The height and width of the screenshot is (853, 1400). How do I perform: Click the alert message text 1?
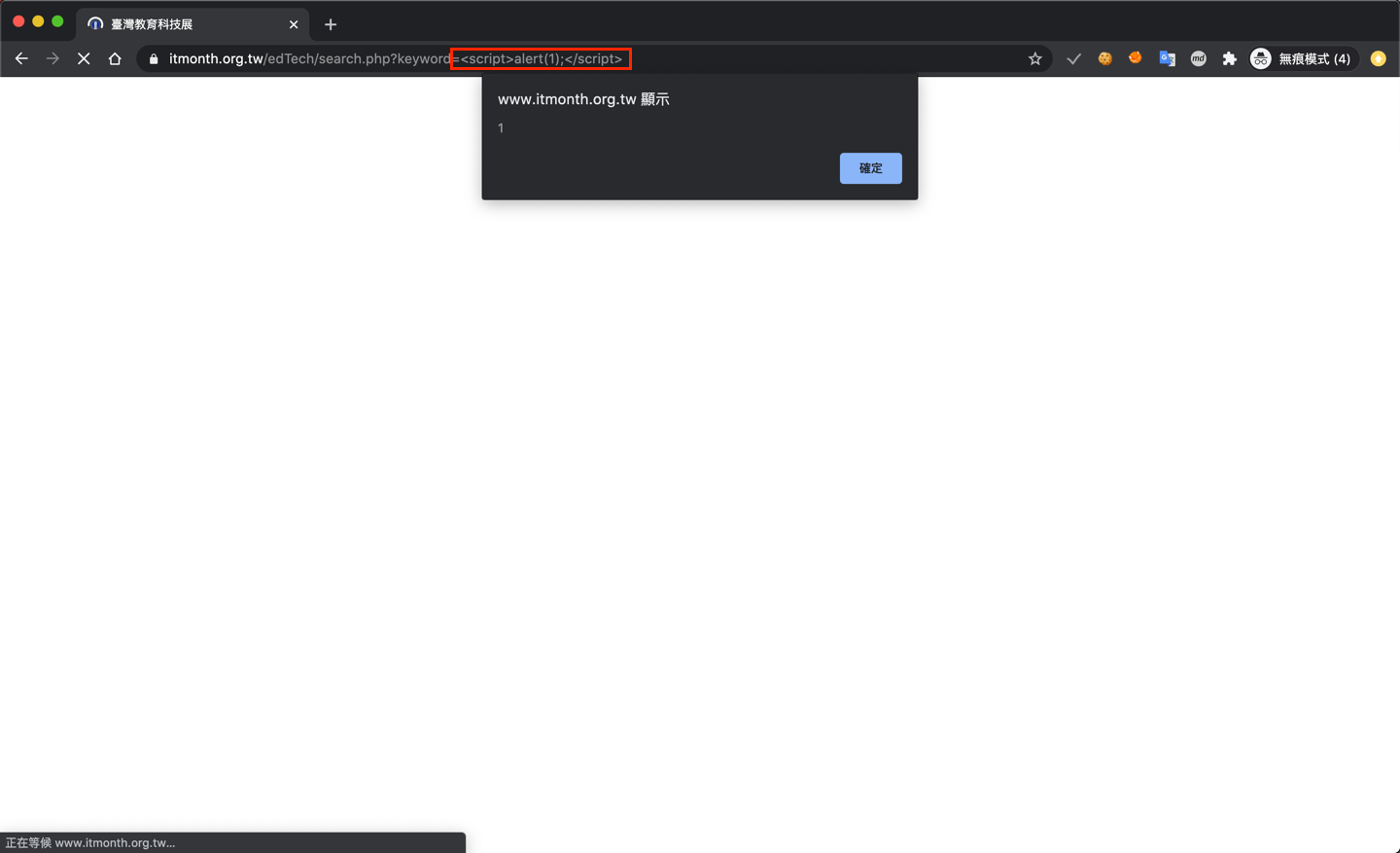point(501,128)
